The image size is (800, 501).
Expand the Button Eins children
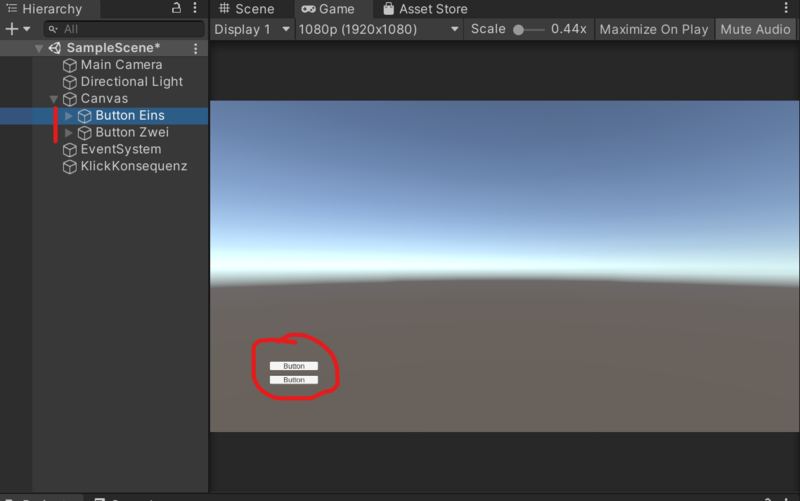[x=68, y=116]
